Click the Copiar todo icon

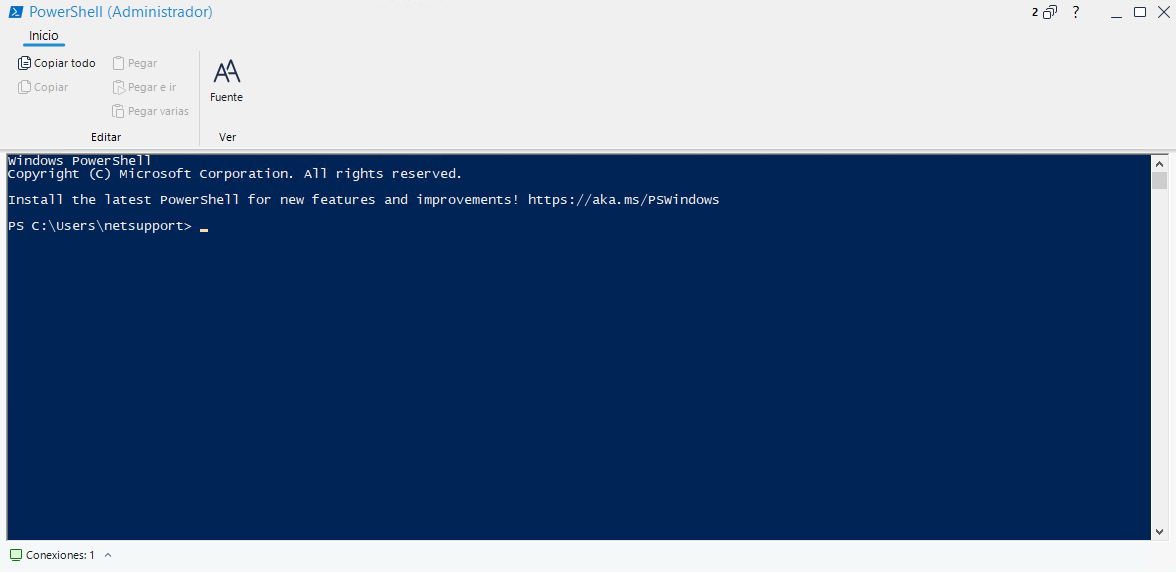coord(24,63)
